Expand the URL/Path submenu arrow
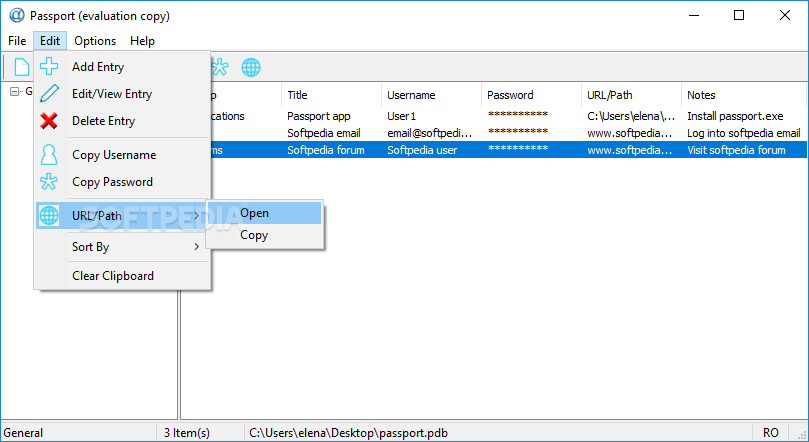This screenshot has width=809, height=442. point(197,216)
